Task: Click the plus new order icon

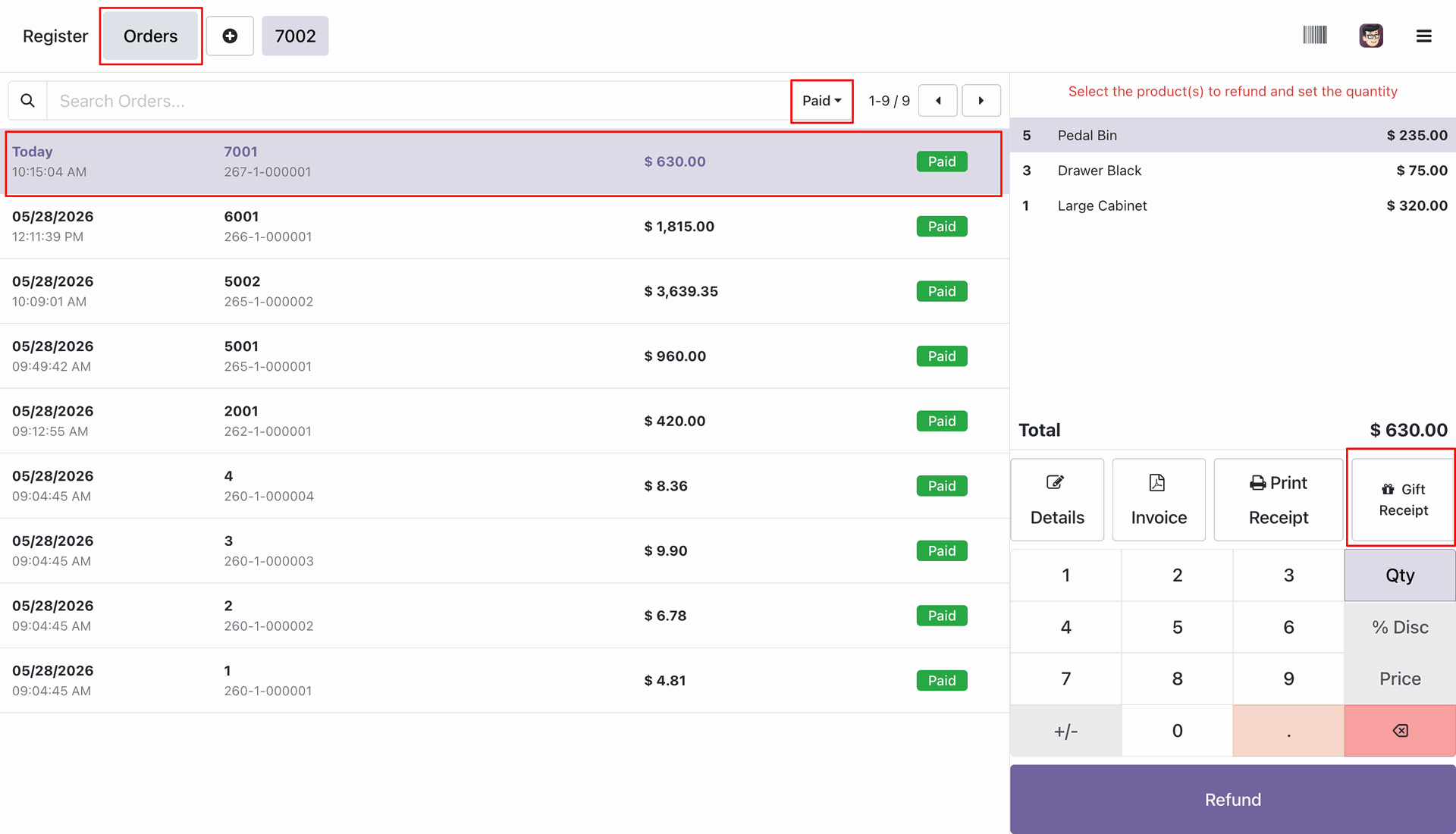Action: point(230,36)
